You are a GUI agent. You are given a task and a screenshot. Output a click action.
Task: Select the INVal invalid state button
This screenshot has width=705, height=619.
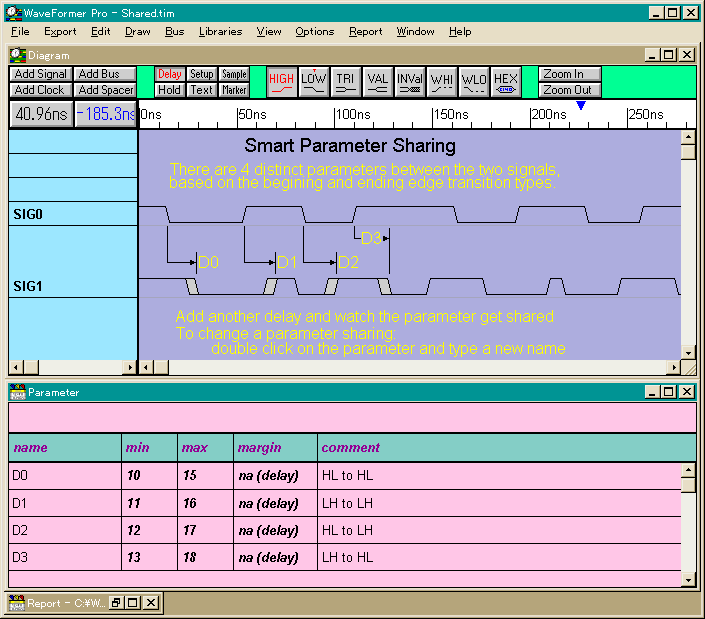(410, 82)
